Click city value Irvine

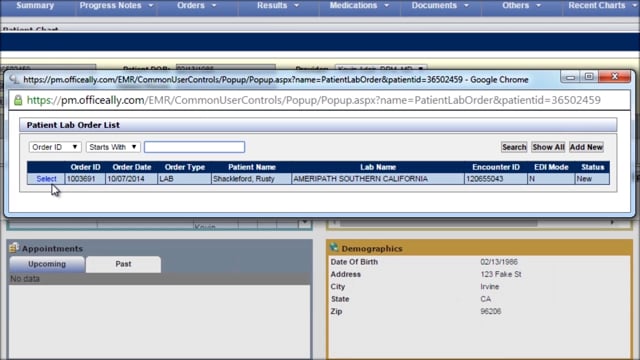click(490, 287)
